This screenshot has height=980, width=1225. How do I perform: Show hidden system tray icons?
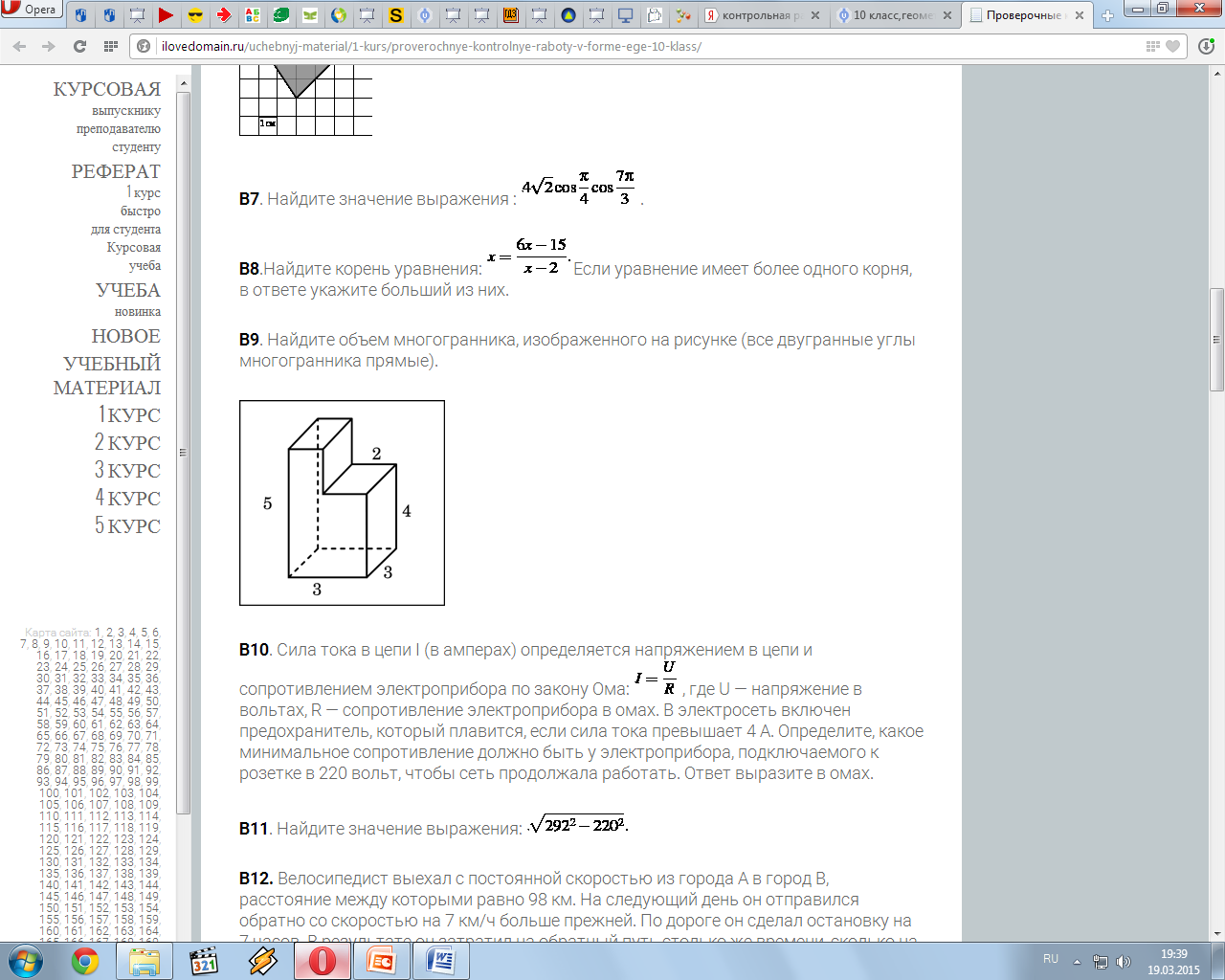1077,961
